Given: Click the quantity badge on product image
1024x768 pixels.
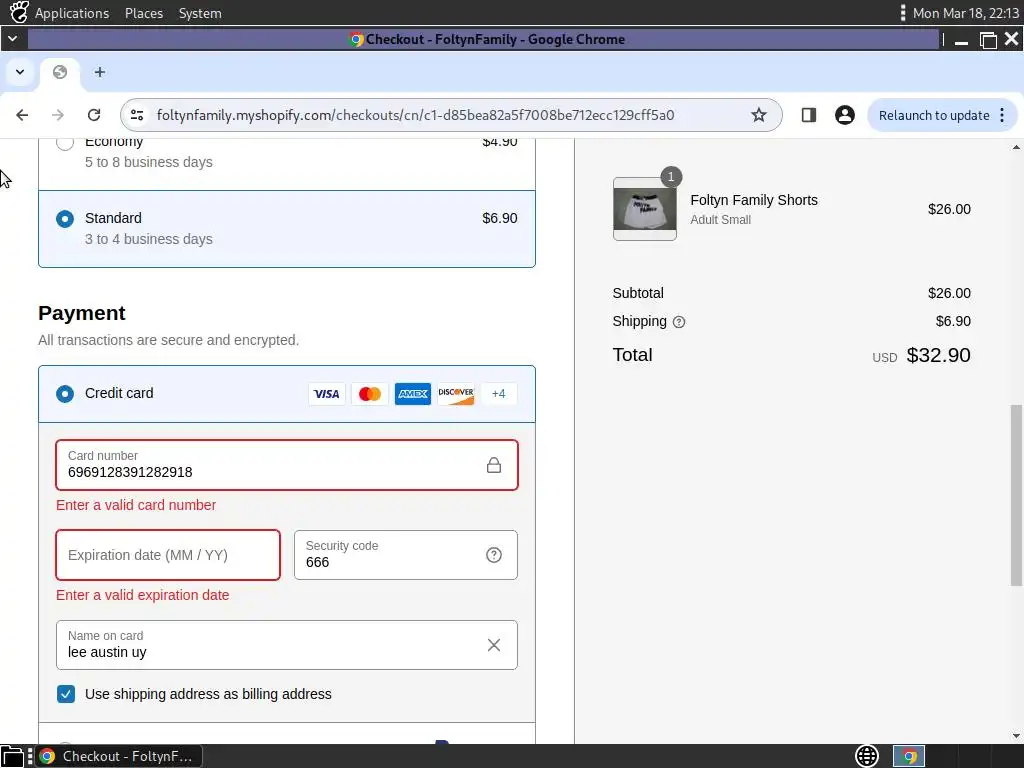Looking at the screenshot, I should pyautogui.click(x=671, y=176).
